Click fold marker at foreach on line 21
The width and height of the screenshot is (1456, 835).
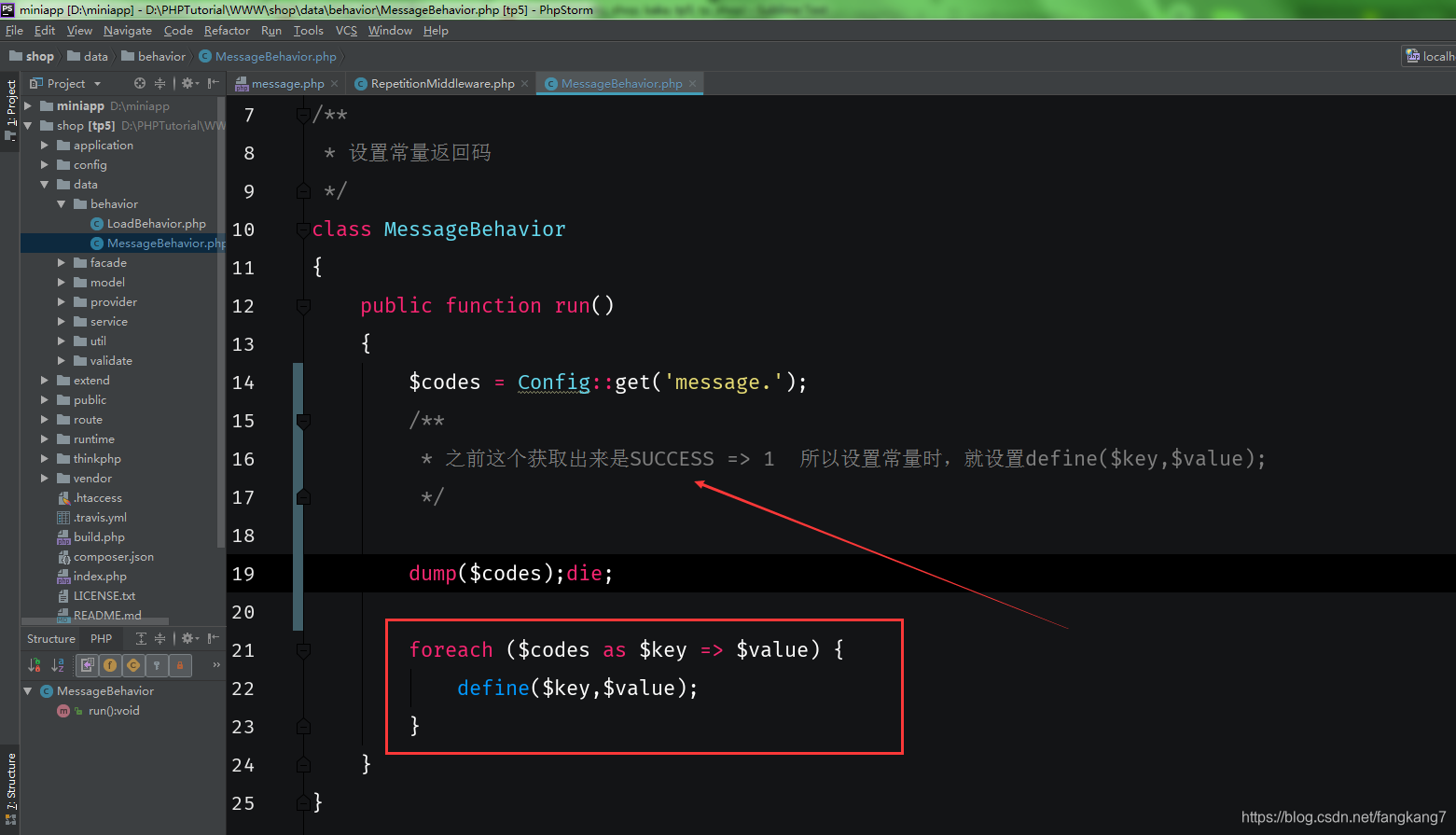click(x=303, y=650)
